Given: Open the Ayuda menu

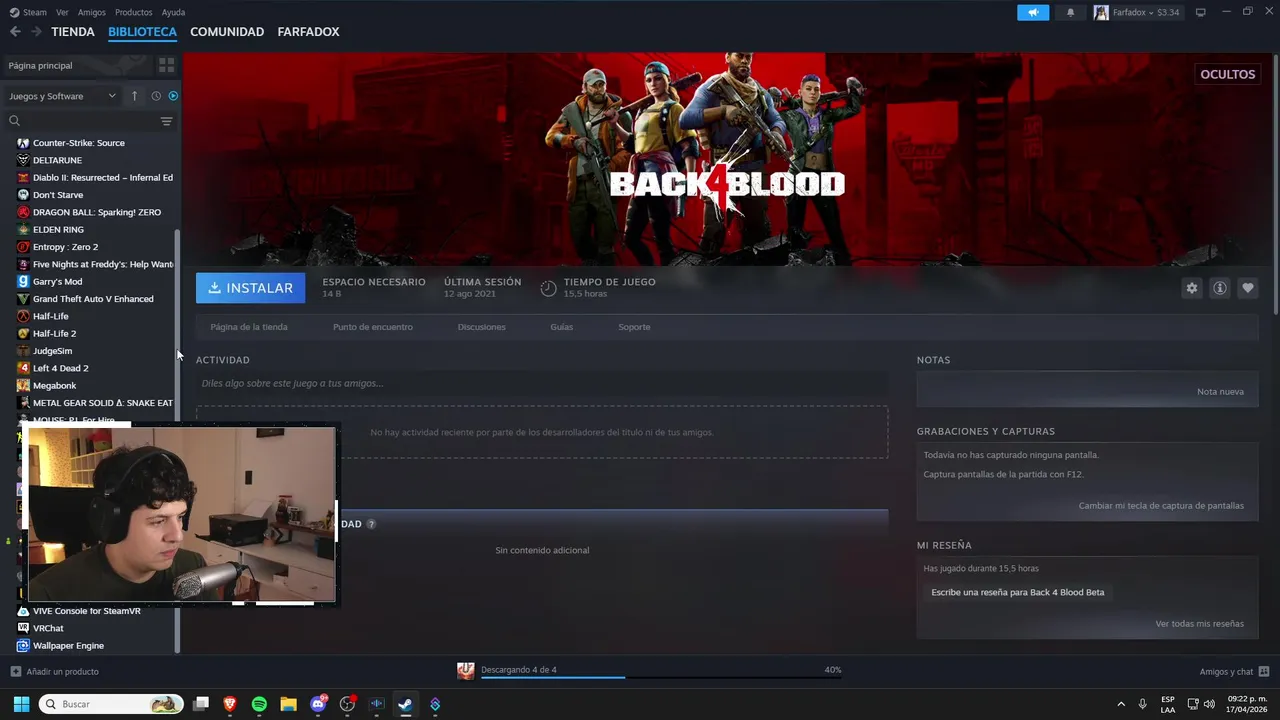Looking at the screenshot, I should coord(173,12).
